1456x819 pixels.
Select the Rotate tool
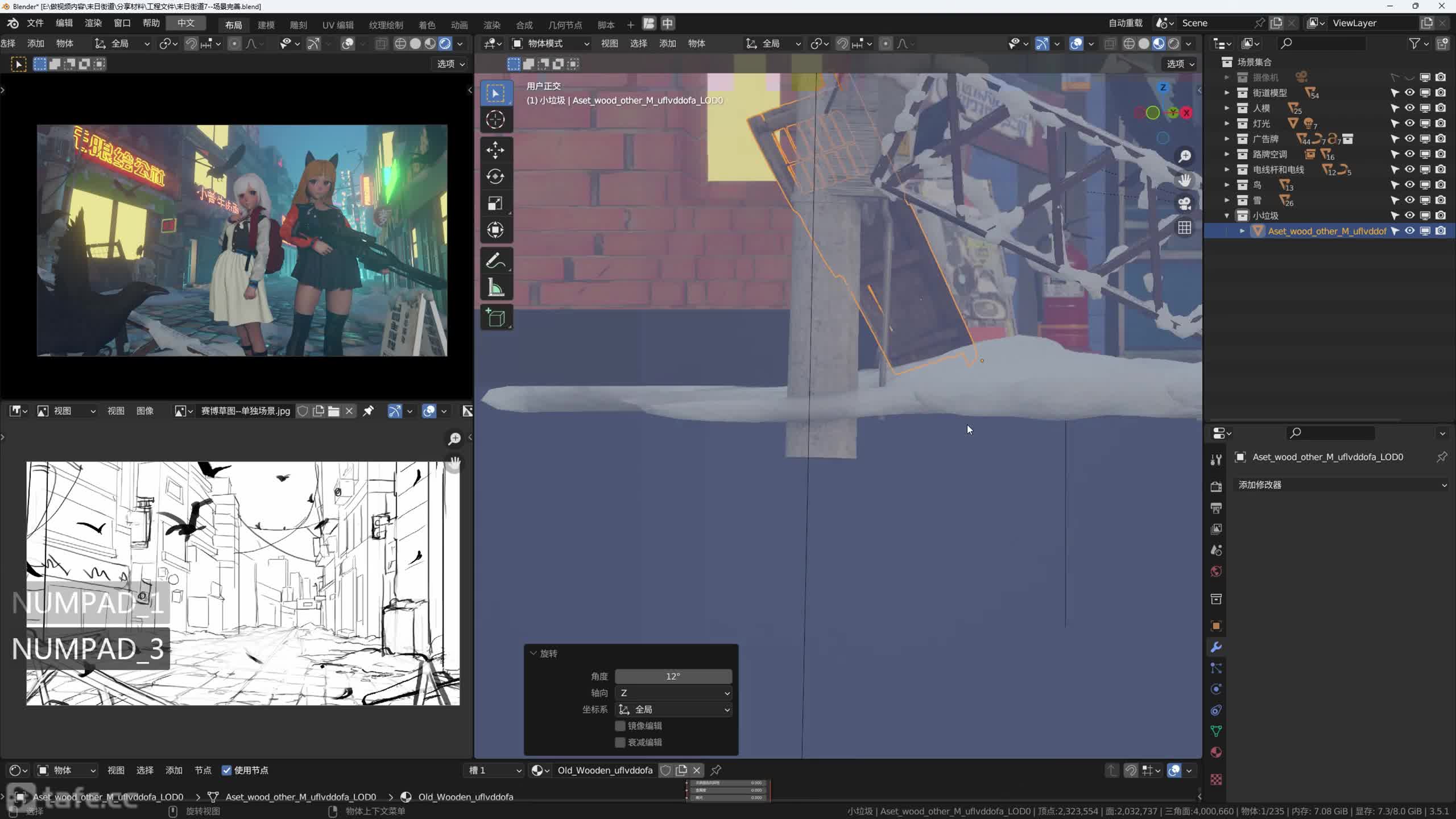click(495, 176)
